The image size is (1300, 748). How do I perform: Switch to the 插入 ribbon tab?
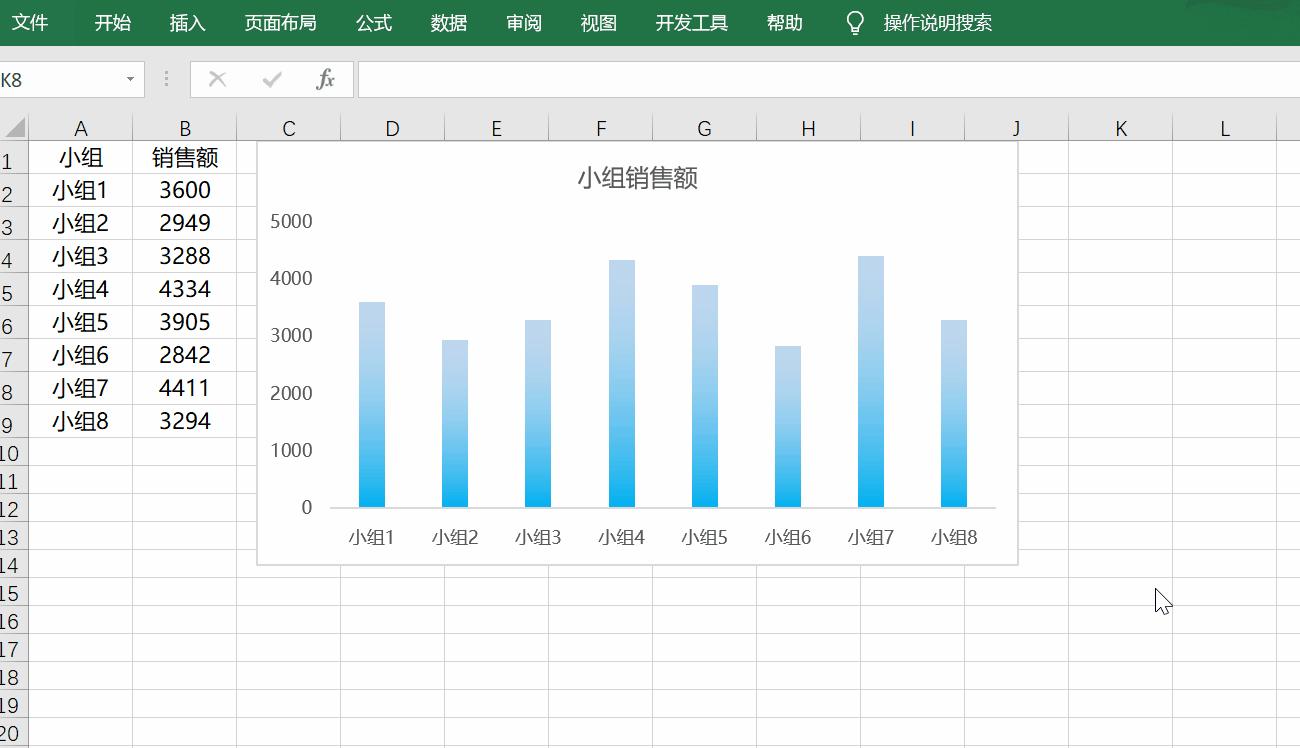pyautogui.click(x=188, y=22)
